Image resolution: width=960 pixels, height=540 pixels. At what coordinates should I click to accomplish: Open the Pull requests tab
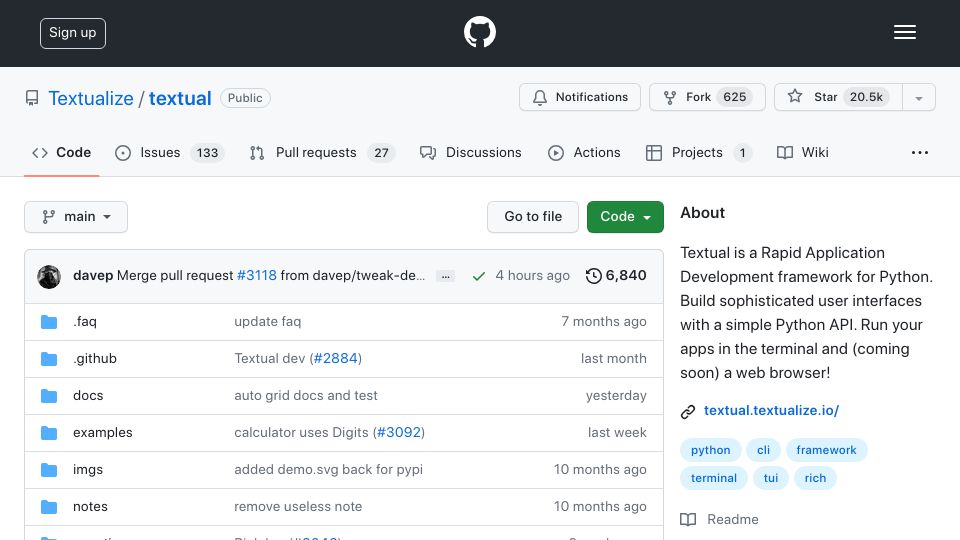pyautogui.click(x=321, y=152)
